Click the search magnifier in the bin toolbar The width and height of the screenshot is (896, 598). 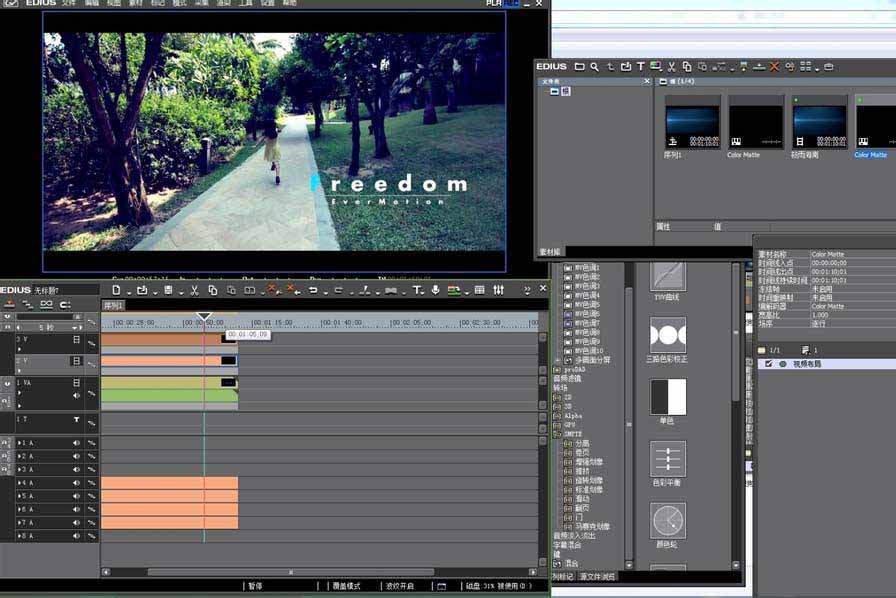594,67
